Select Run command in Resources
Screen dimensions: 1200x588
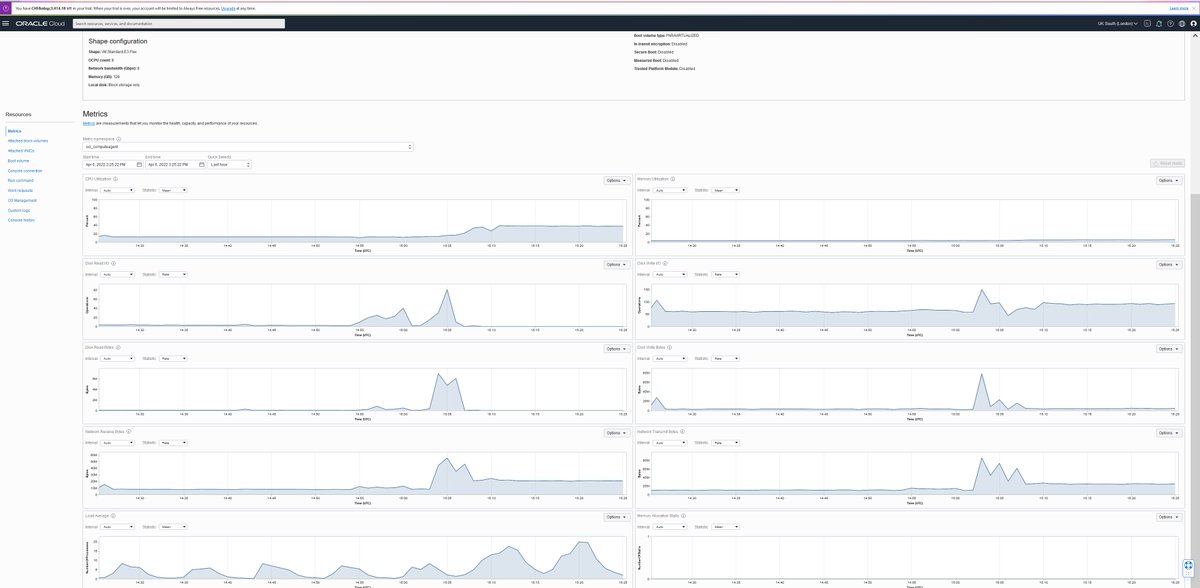click(20, 180)
